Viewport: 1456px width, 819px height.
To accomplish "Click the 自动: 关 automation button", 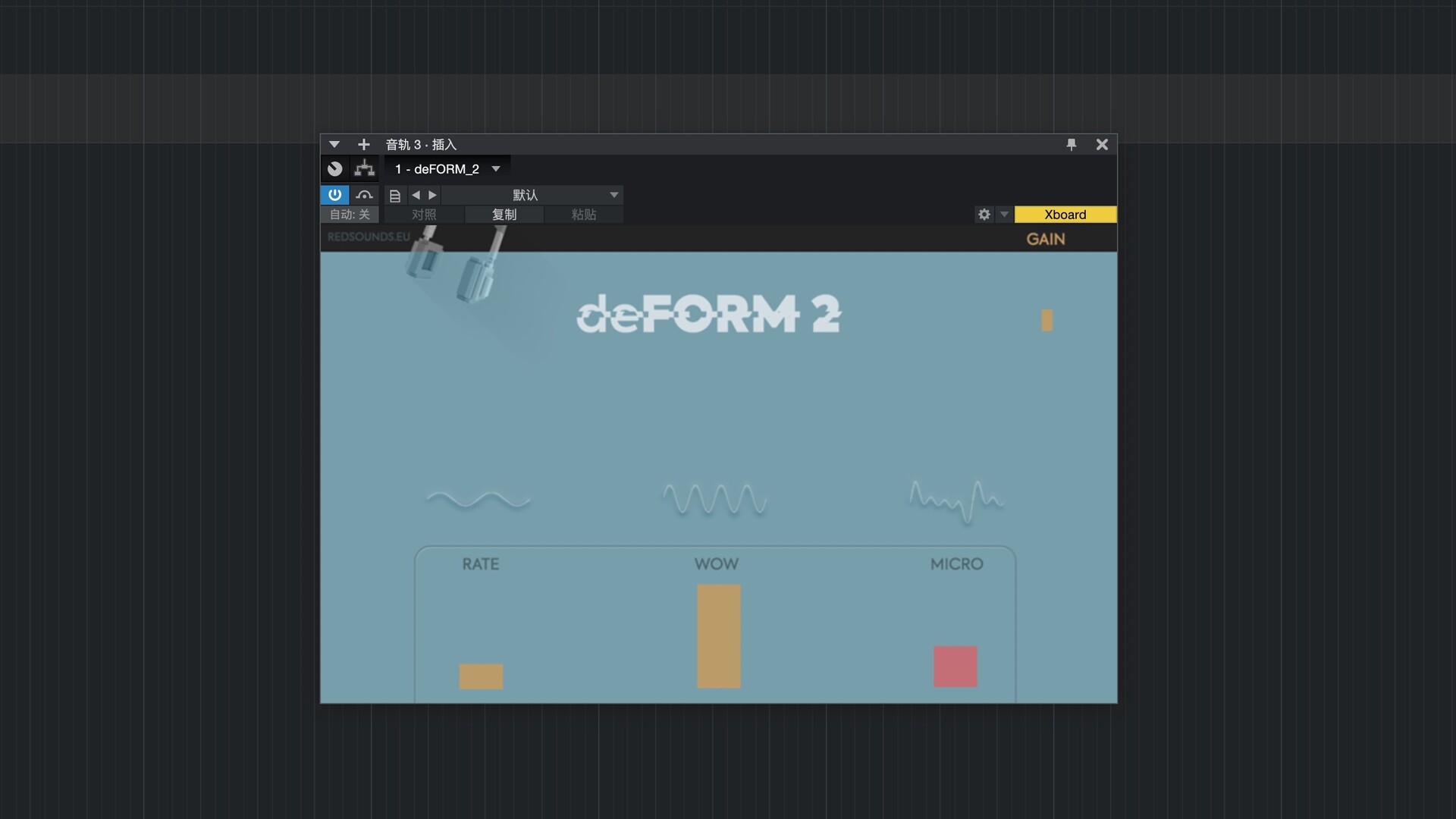I will [350, 215].
